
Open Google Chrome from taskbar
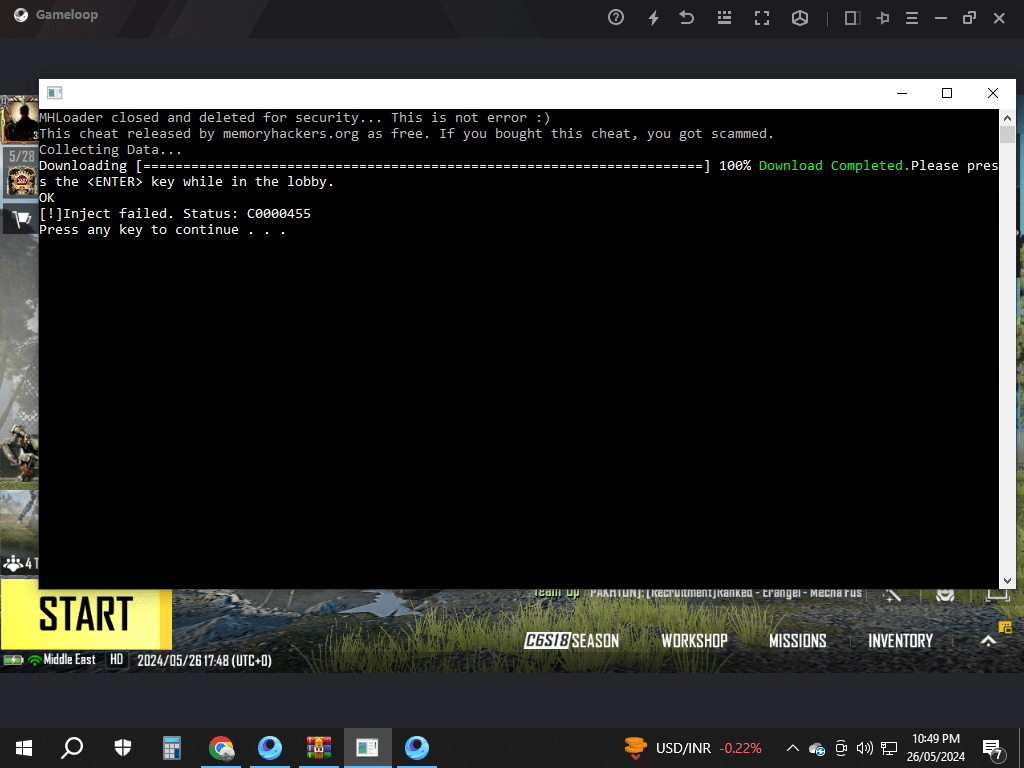click(221, 748)
